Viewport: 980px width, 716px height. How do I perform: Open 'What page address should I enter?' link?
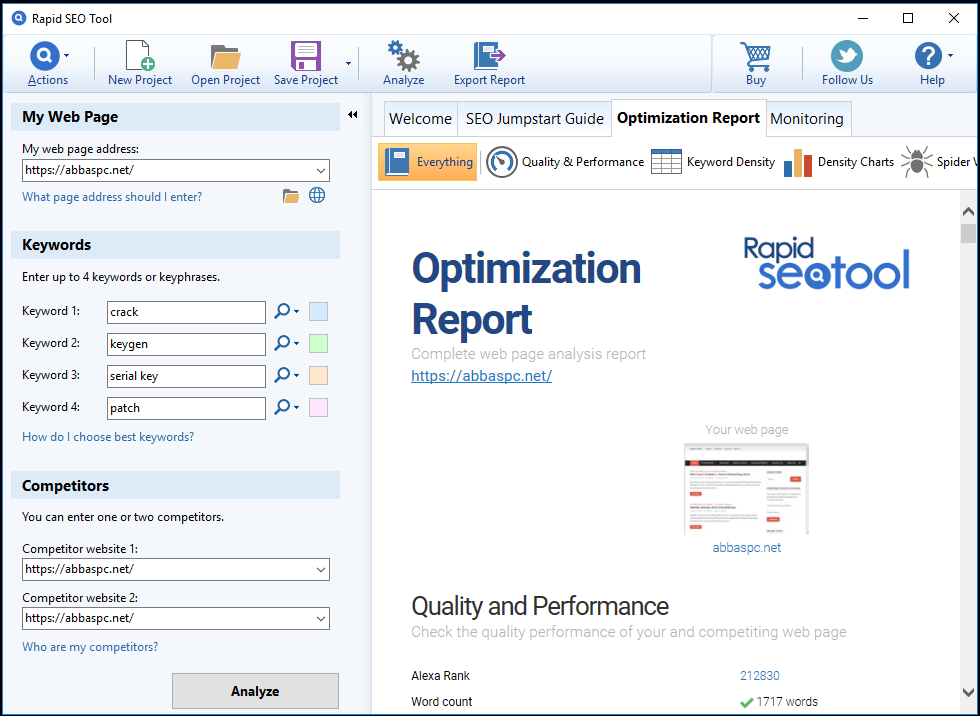coord(112,197)
